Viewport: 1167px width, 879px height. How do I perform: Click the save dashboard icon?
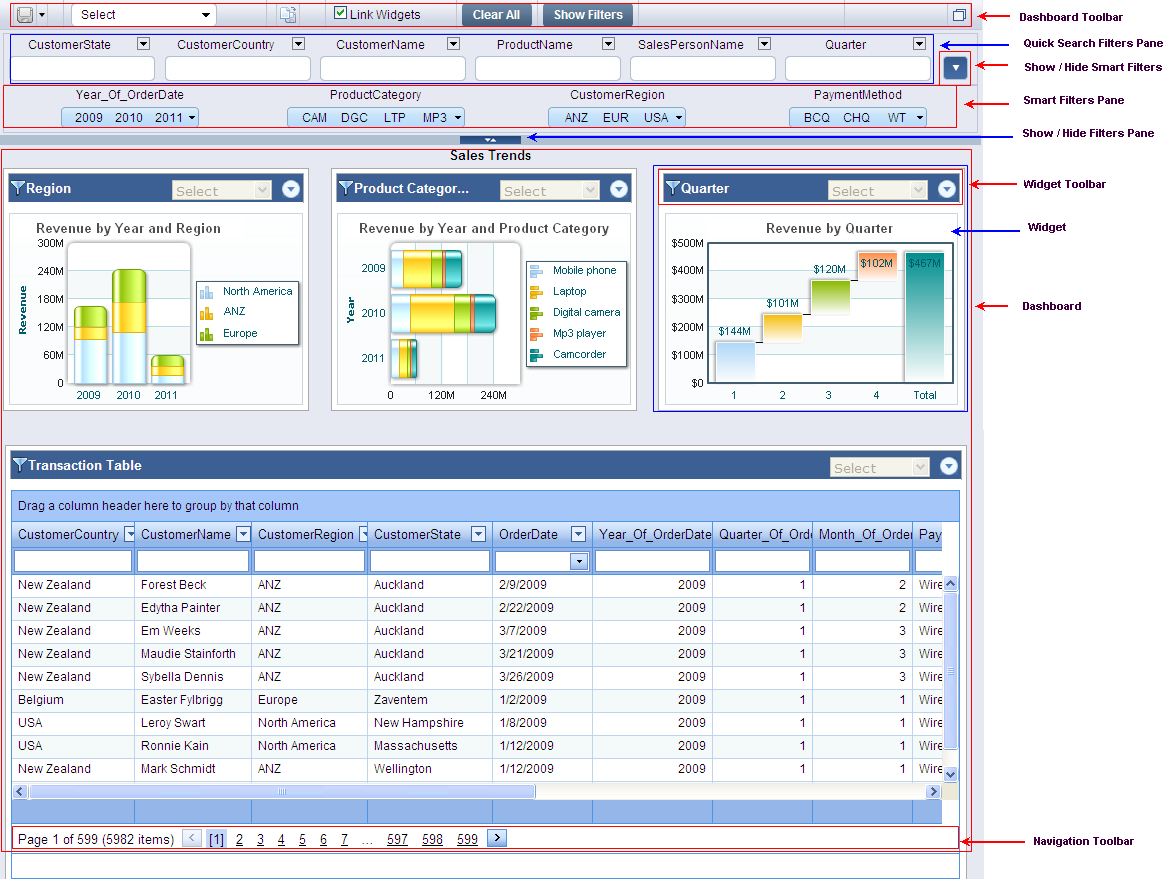(25, 15)
